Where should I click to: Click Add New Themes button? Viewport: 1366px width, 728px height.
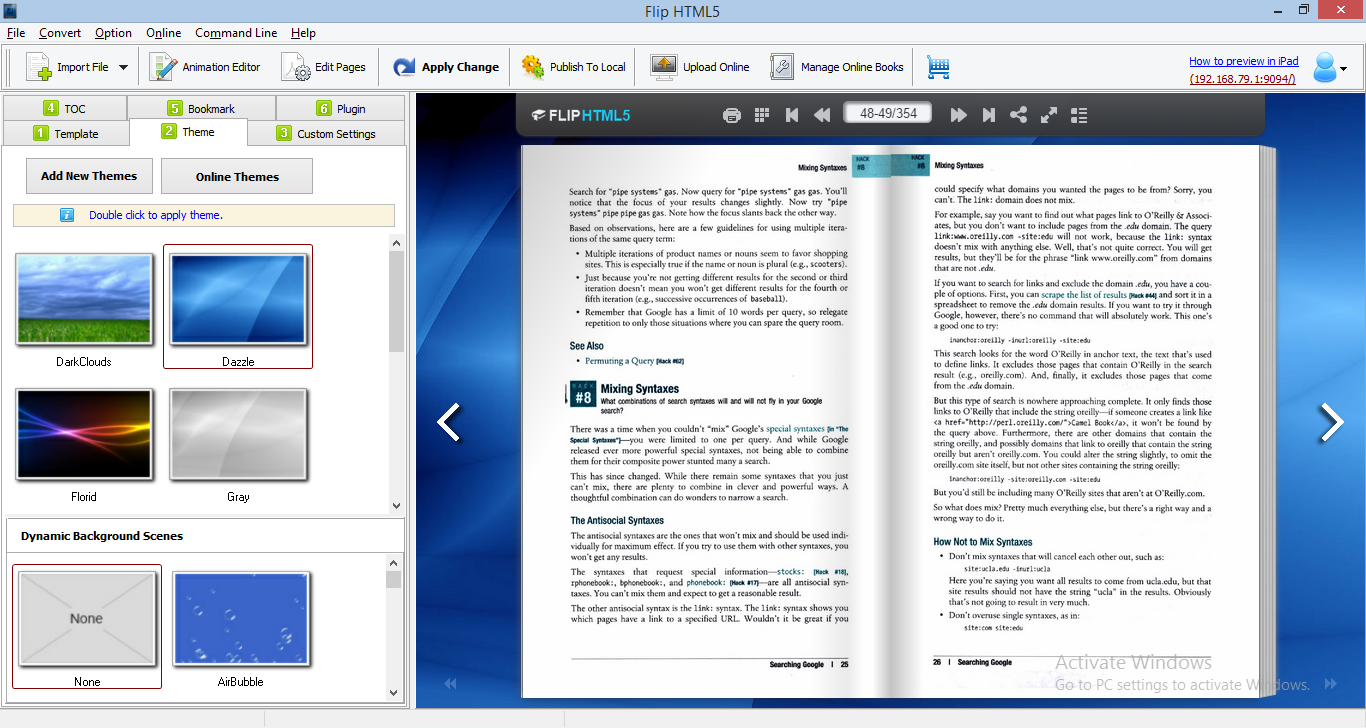point(89,176)
